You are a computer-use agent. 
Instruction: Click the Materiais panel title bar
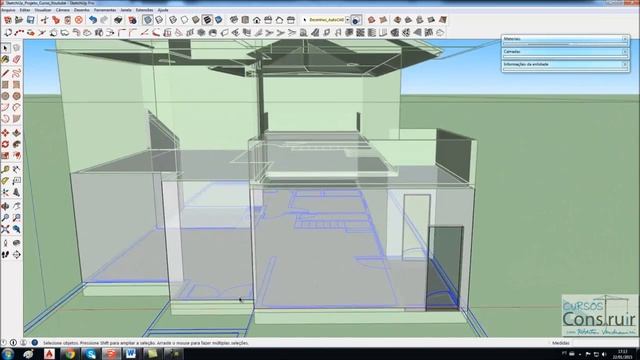pos(565,39)
